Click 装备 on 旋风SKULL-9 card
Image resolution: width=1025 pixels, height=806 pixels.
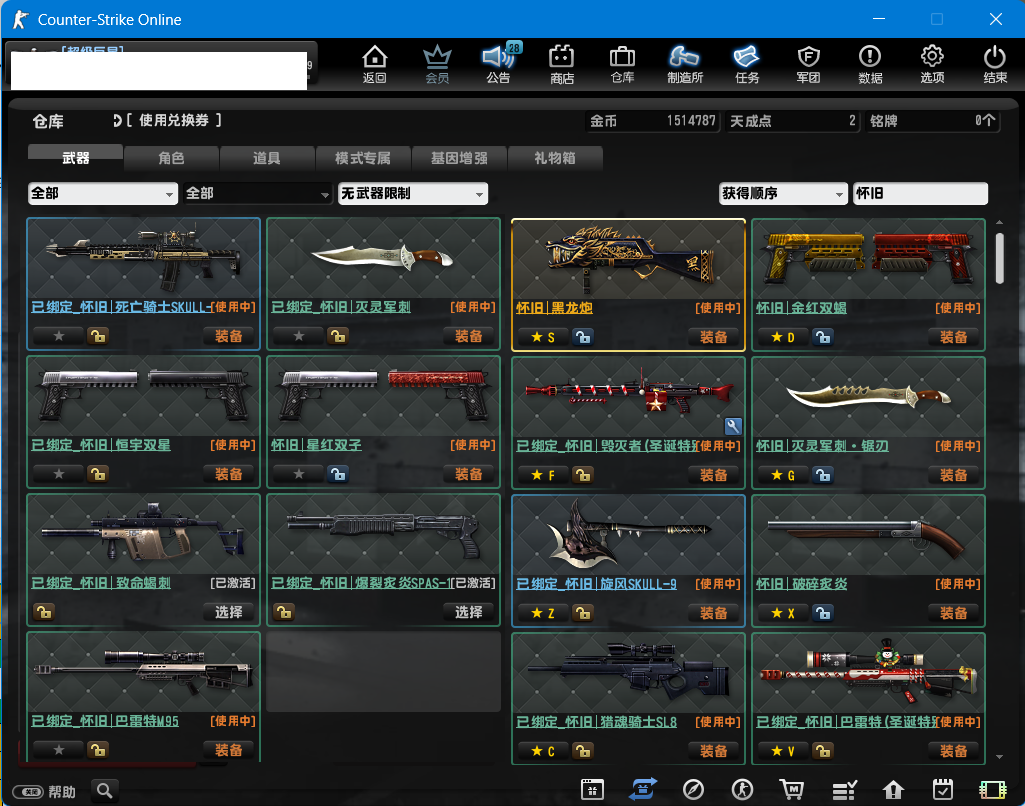pyautogui.click(x=713, y=613)
